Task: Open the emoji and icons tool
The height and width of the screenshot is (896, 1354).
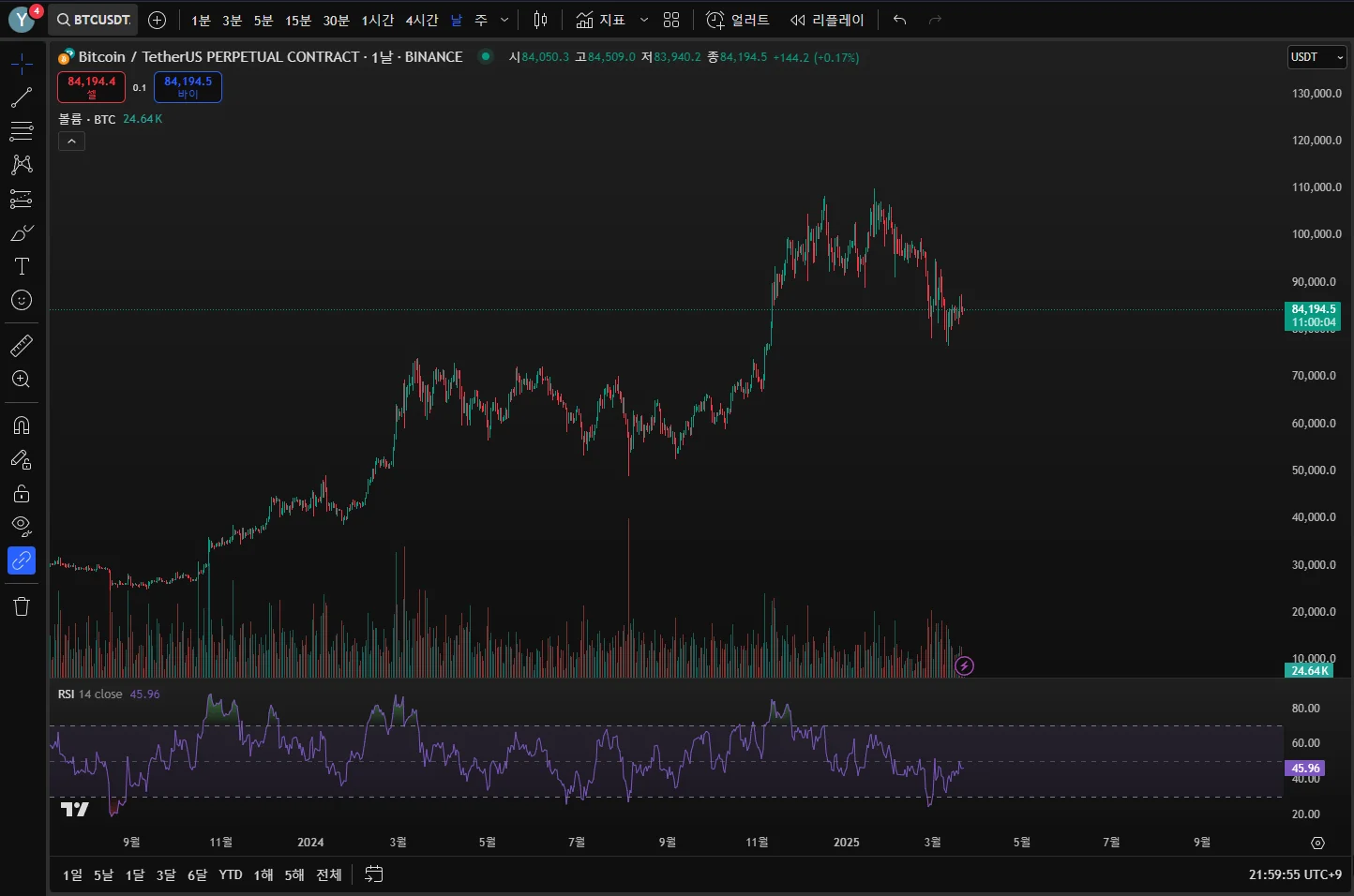Action: (x=22, y=300)
